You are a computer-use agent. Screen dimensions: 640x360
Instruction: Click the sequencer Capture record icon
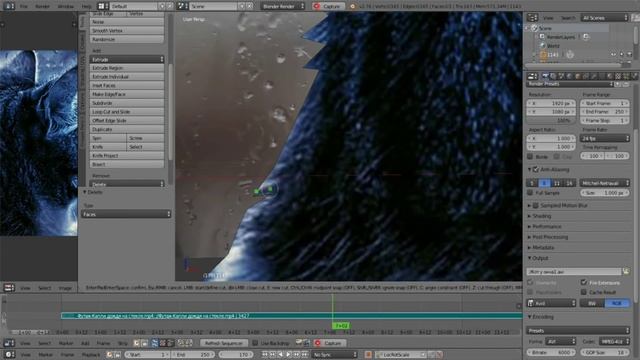[x=318, y=343]
